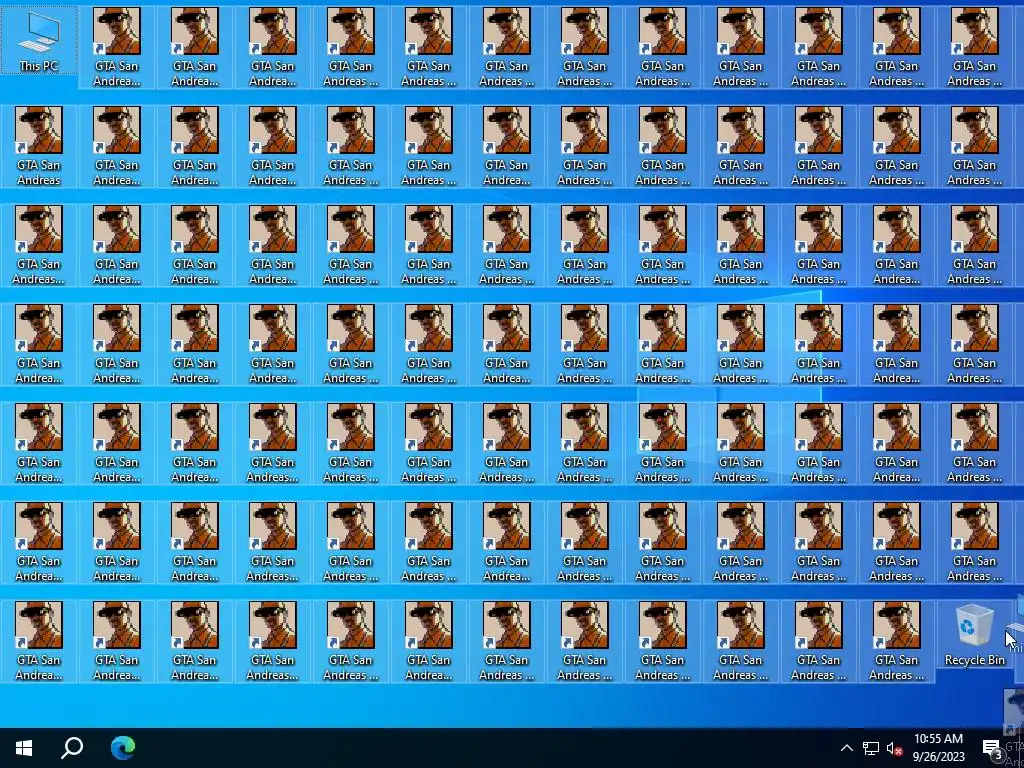
Task: Select the Recycle Bin desktop icon
Action: (974, 635)
